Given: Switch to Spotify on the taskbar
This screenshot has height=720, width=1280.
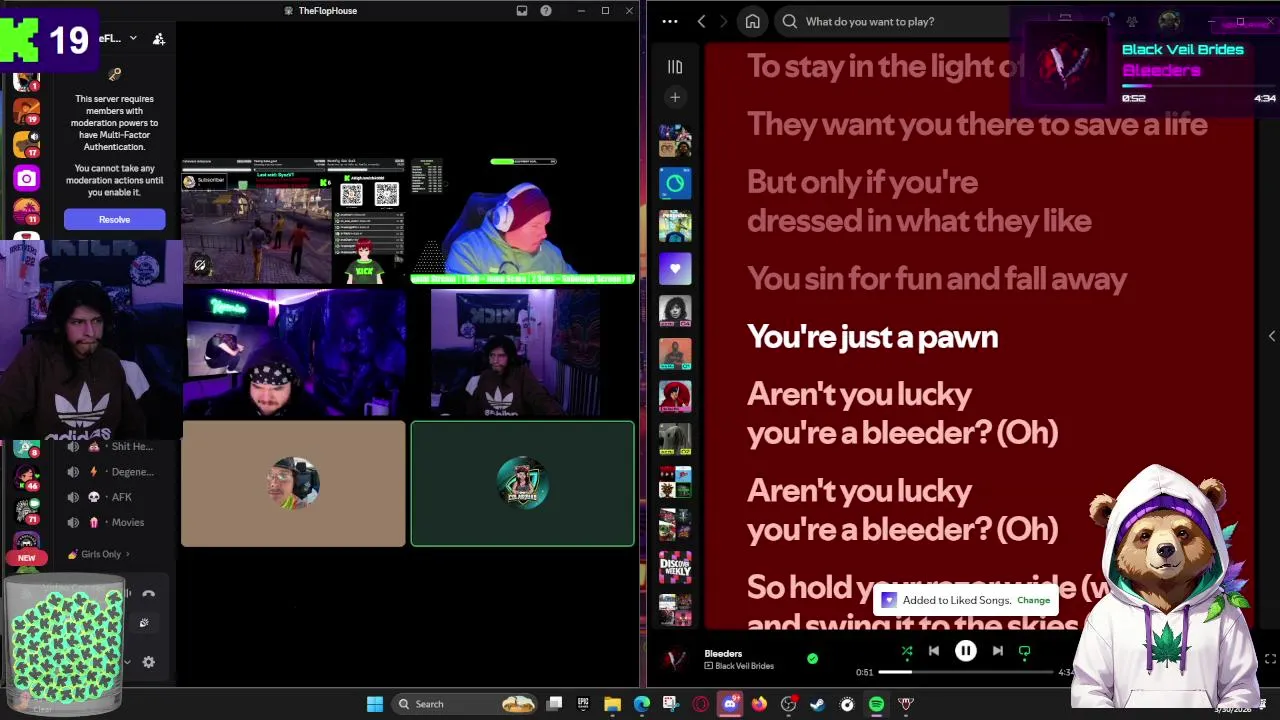Looking at the screenshot, I should 876,704.
